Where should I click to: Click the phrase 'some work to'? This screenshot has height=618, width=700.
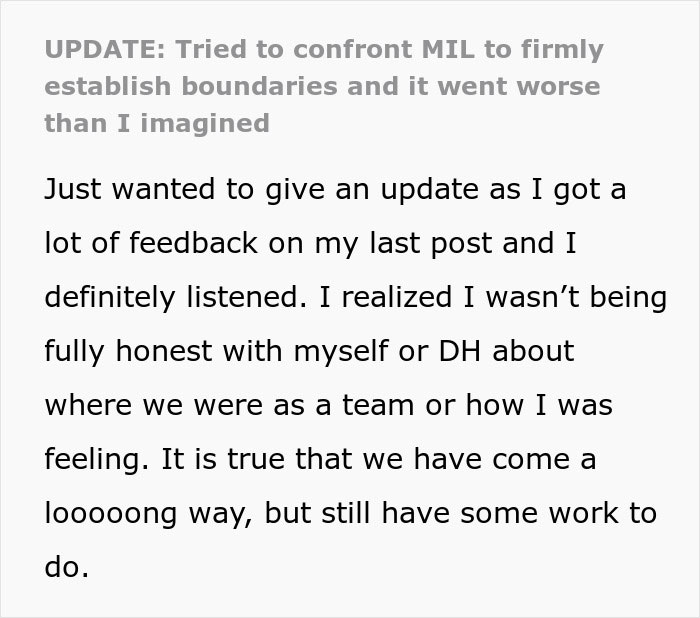pos(558,514)
